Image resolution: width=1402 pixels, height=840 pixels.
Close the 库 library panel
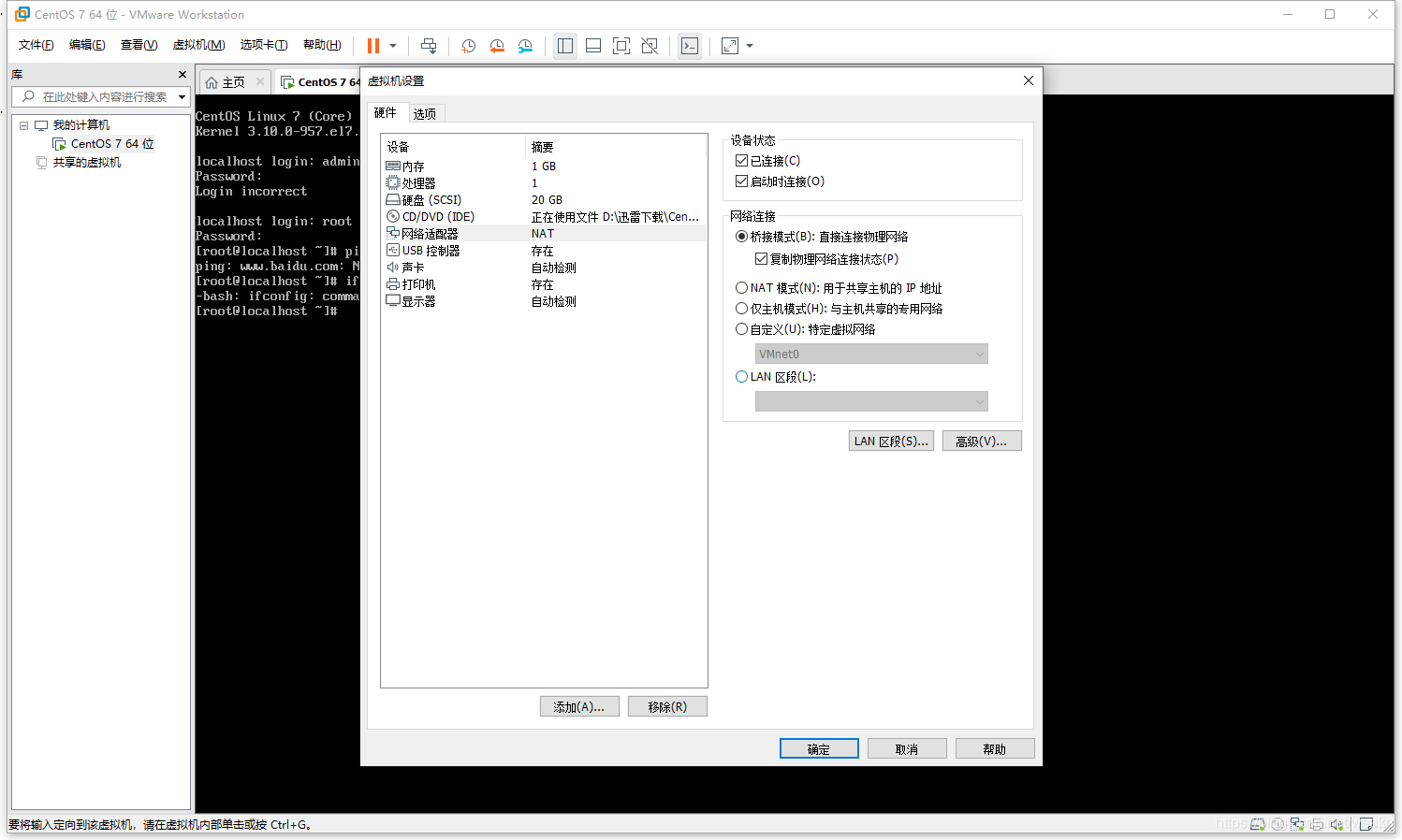183,74
